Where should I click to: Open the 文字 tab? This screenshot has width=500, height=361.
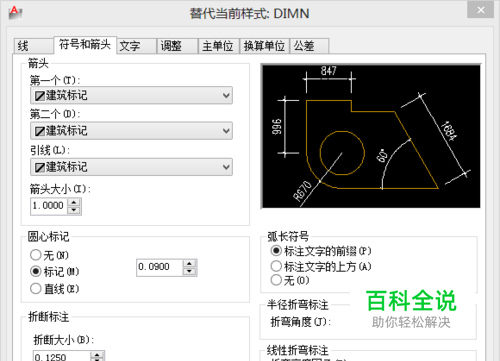136,46
